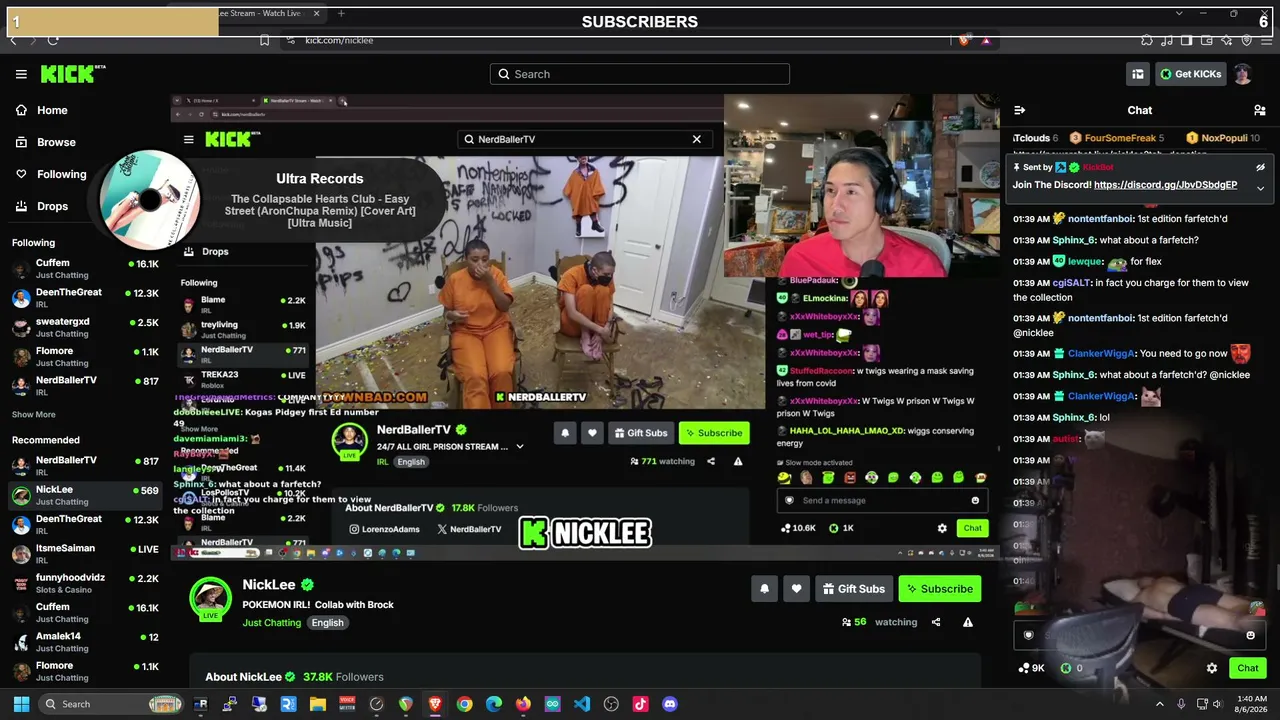The image size is (1280, 720).
Task: Reload the page in Brave
Action: 53,40
